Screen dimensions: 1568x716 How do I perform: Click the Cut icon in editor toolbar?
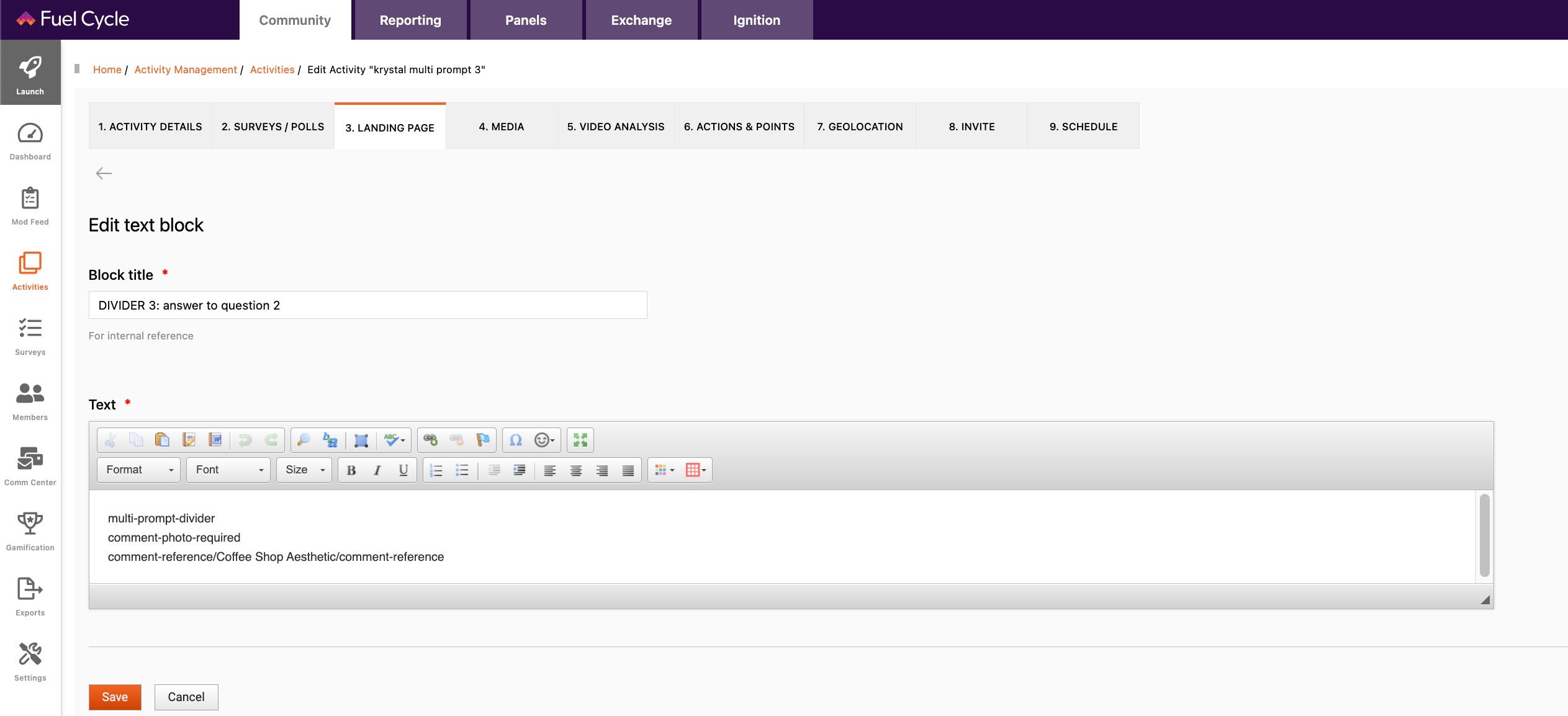click(110, 440)
